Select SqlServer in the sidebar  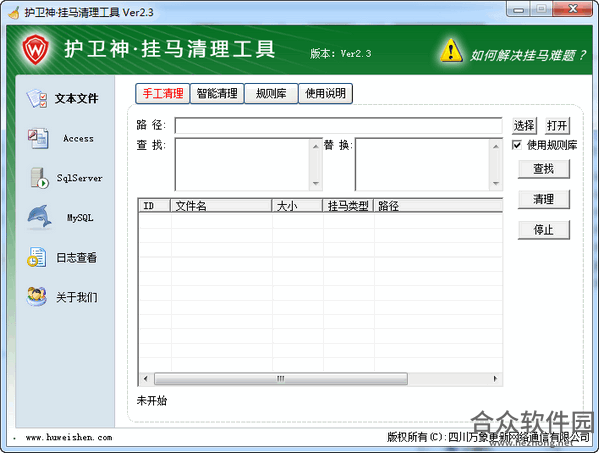point(79,178)
